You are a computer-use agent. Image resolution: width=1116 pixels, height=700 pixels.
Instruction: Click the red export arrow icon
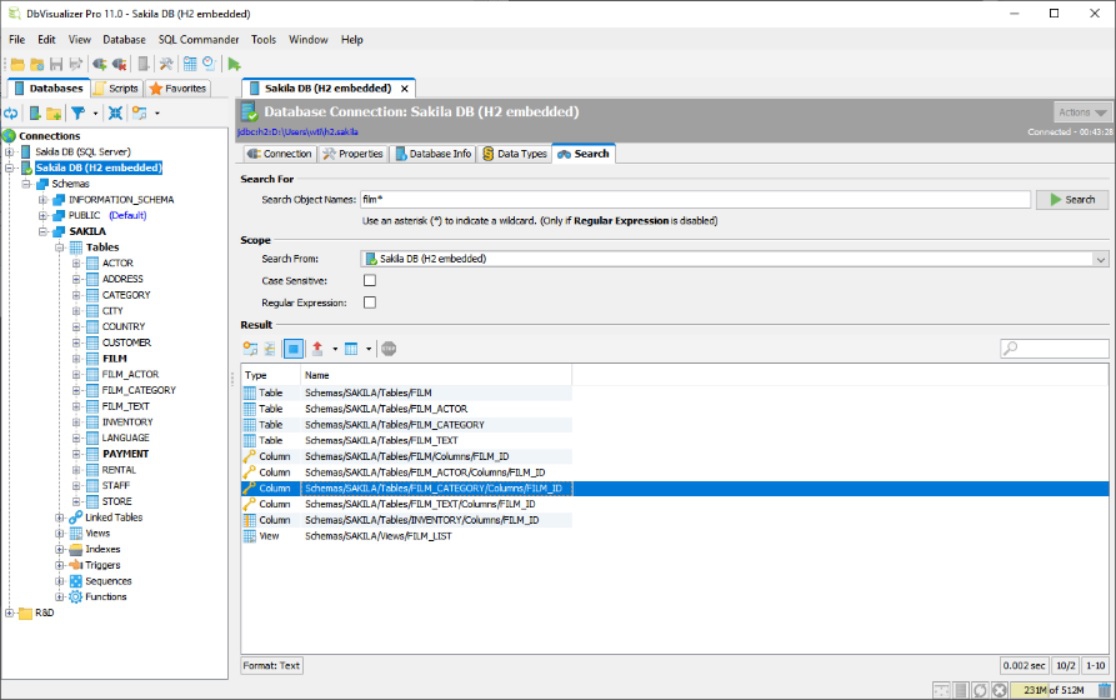(x=317, y=349)
